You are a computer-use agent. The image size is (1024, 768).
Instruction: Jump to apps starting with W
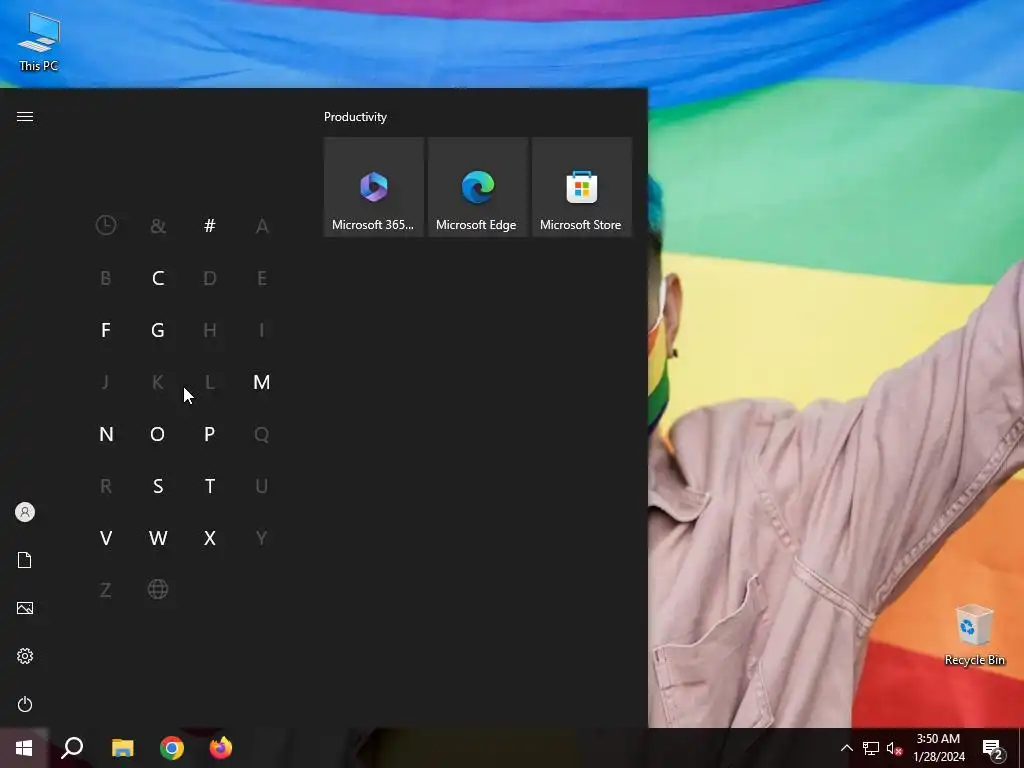pyautogui.click(x=158, y=538)
